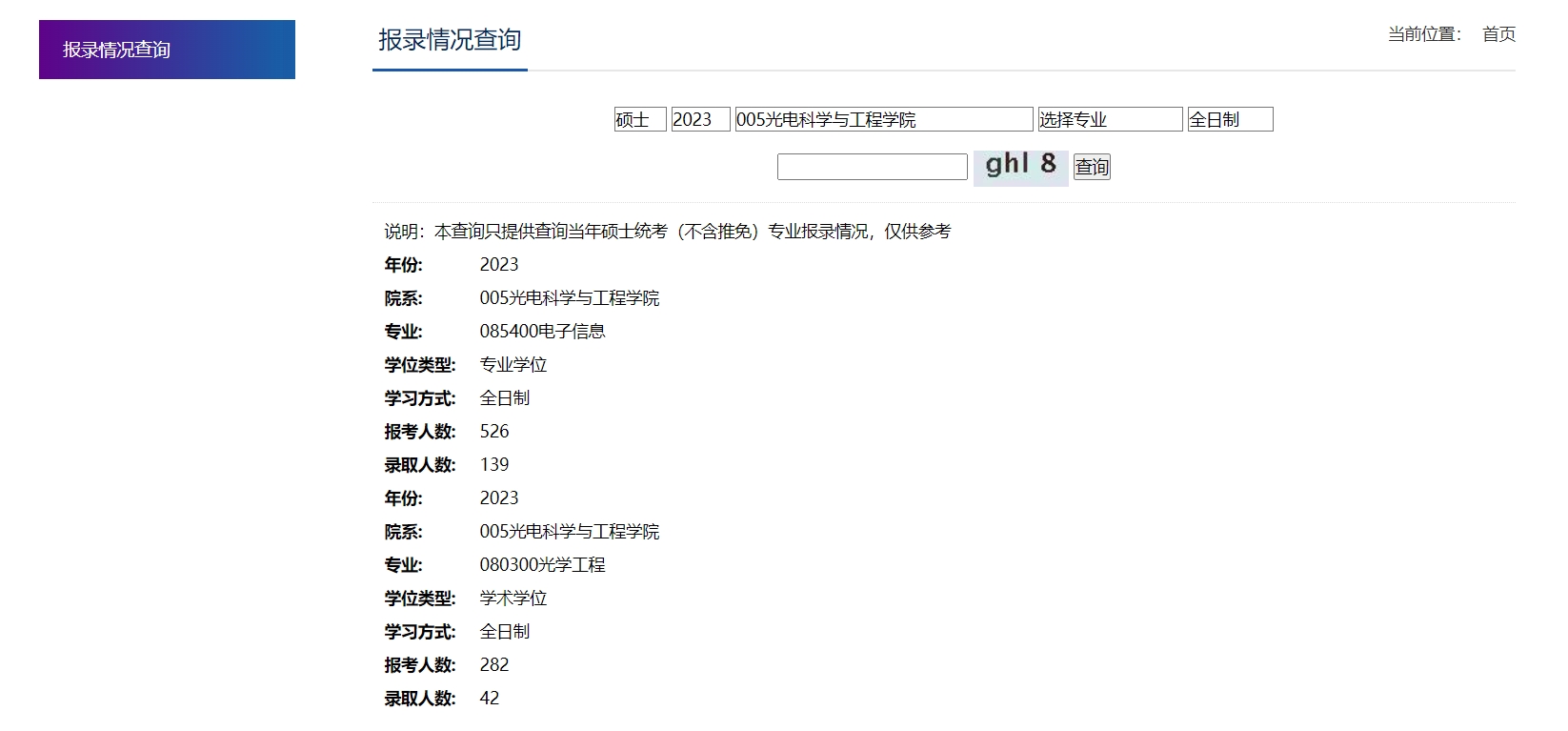Click the 526 applicants count value
The width and height of the screenshot is (1568, 731).
[x=494, y=432]
